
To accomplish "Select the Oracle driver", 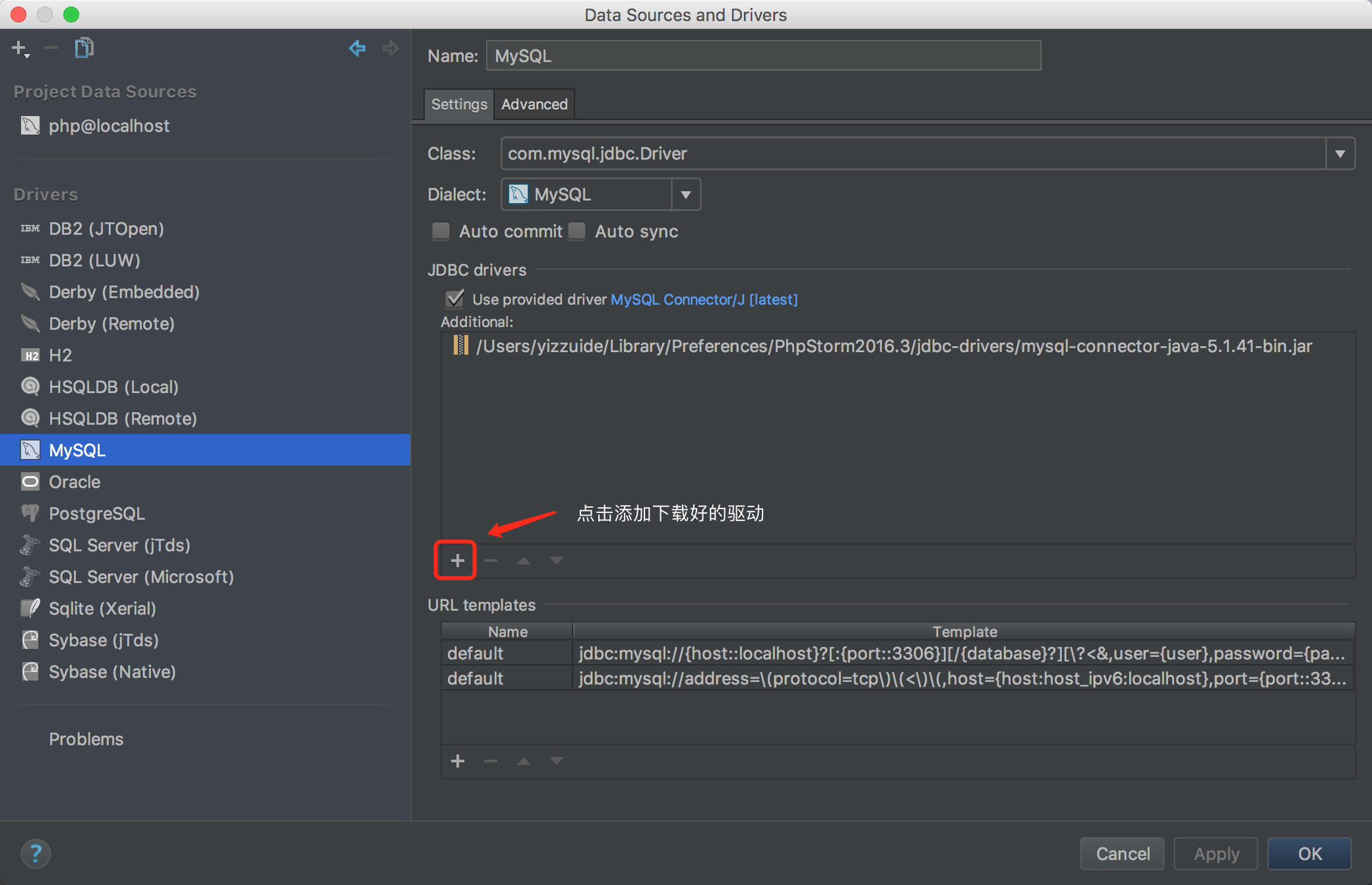I will pos(205,481).
